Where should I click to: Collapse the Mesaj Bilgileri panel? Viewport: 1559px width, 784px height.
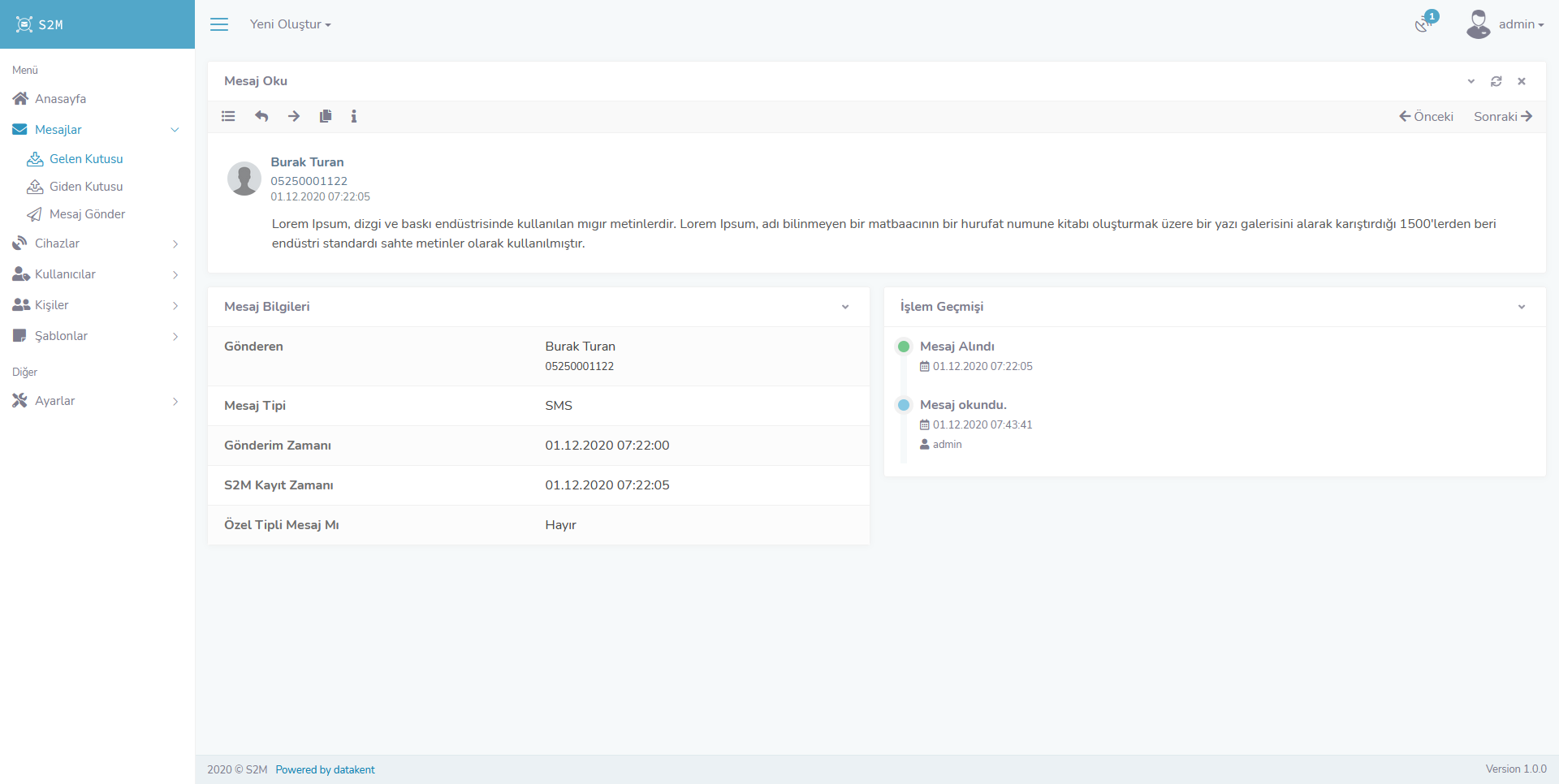click(x=844, y=307)
